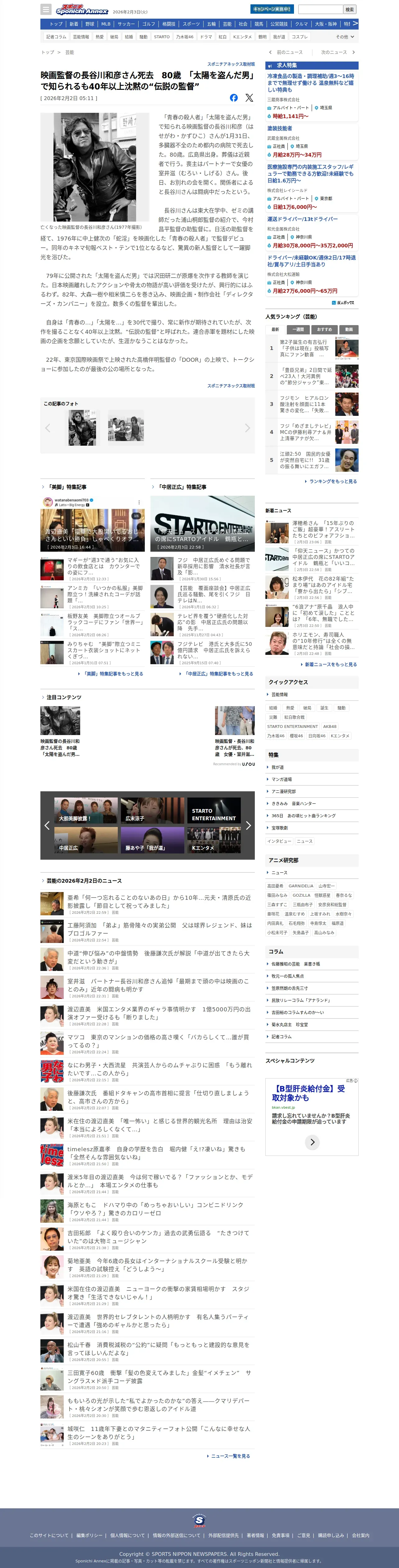Show previous photo in article photo carousel
The width and height of the screenshot is (399, 1568).
[x=48, y=428]
